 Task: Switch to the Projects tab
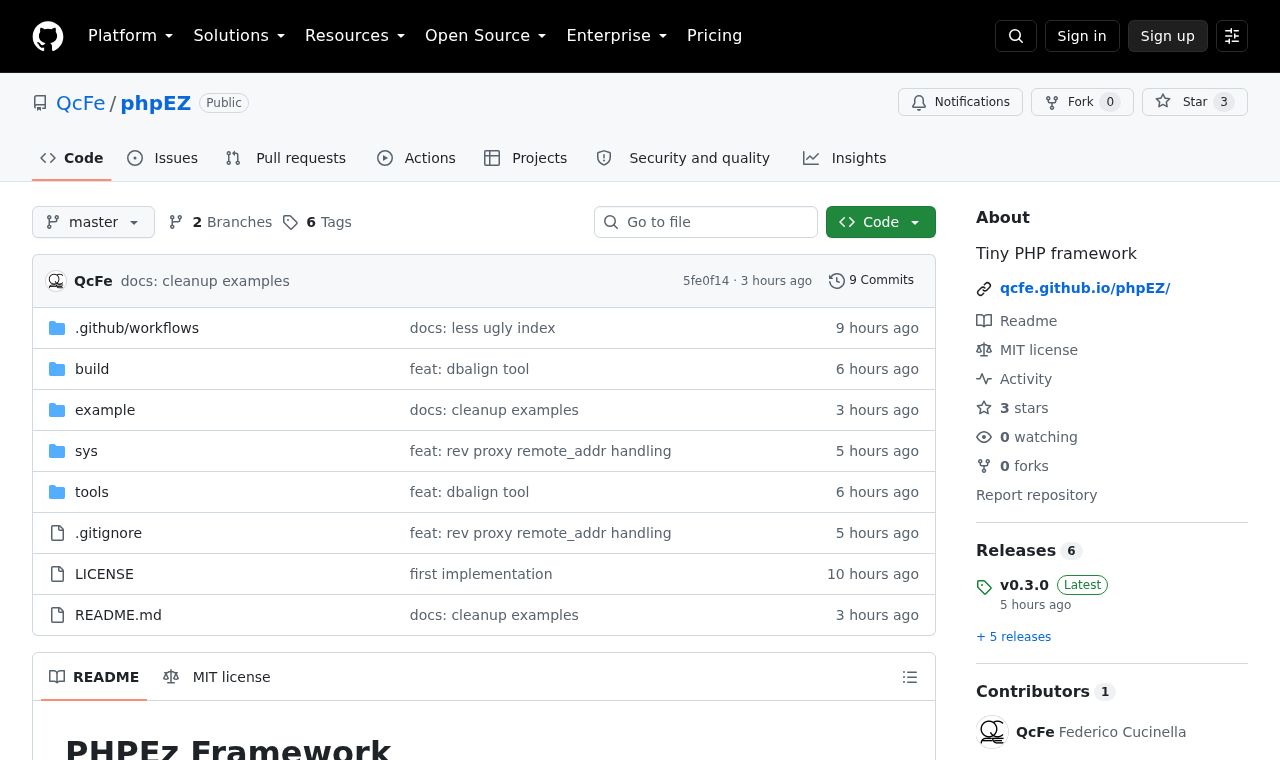526,158
